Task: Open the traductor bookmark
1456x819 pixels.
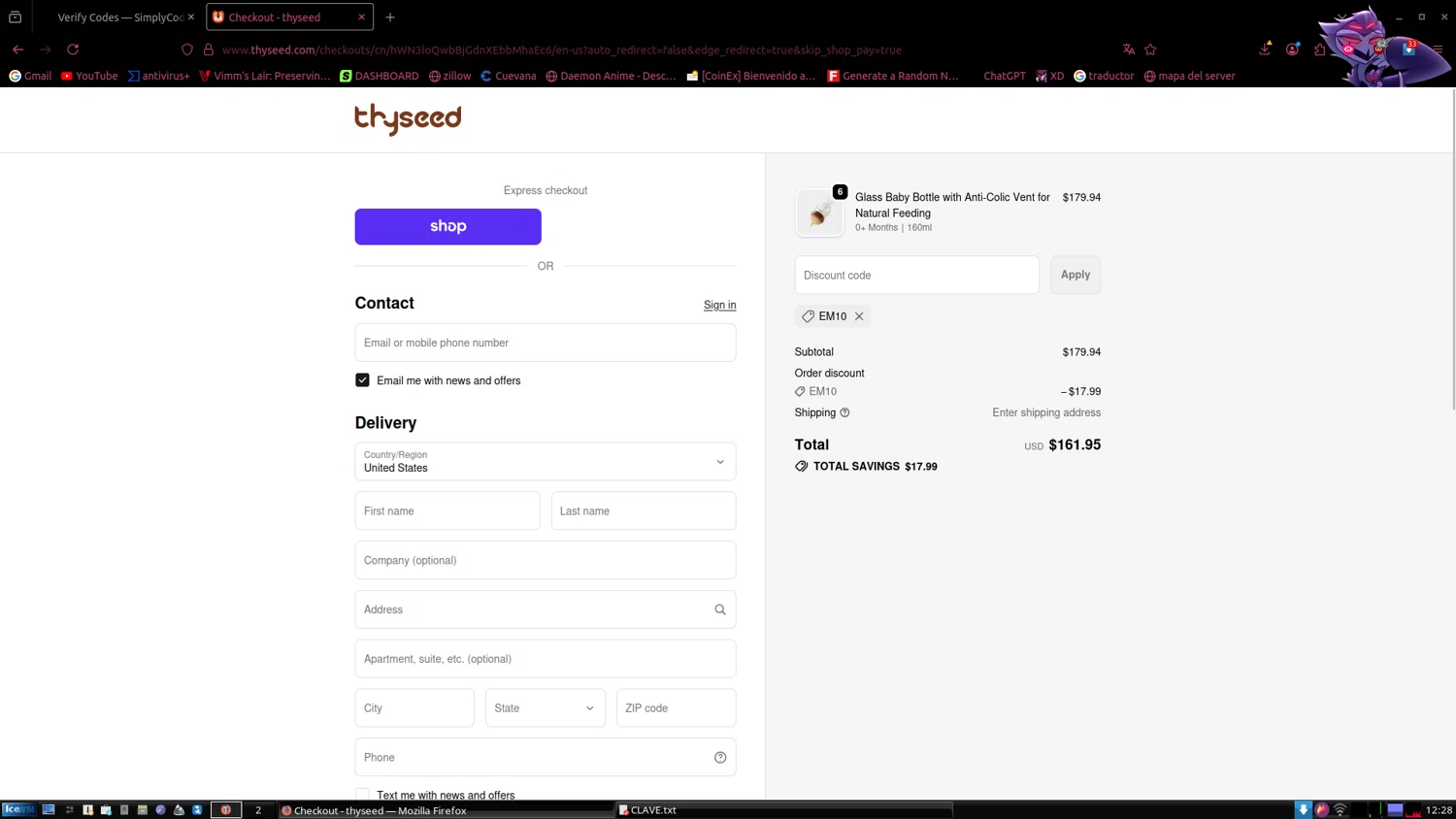Action: point(1104,76)
